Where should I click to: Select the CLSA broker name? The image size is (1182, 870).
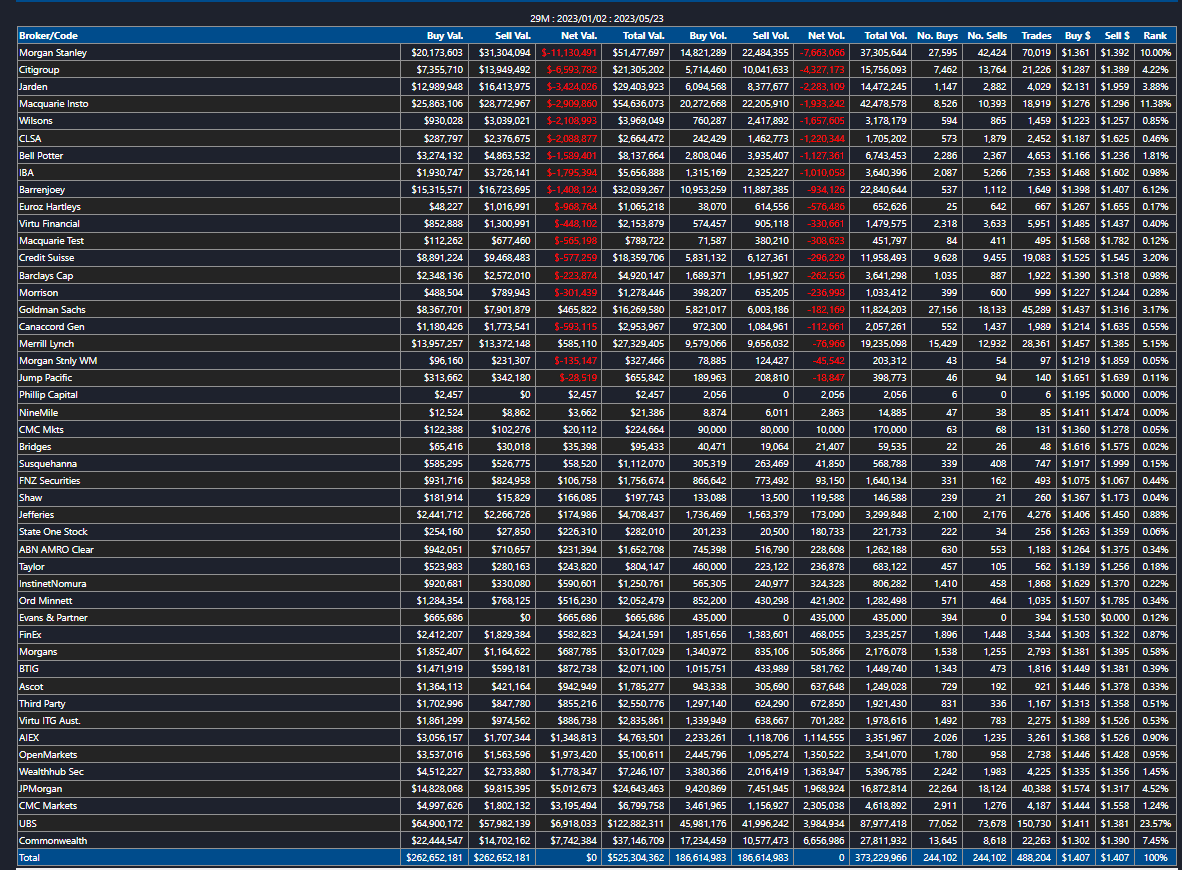click(30, 139)
